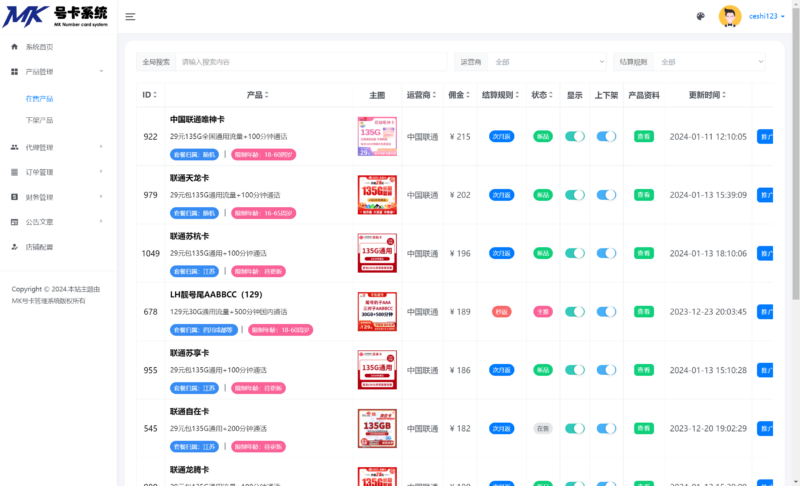Image resolution: width=800 pixels, height=486 pixels.
Task: Click the MK logo in the header
Action: [55, 16]
